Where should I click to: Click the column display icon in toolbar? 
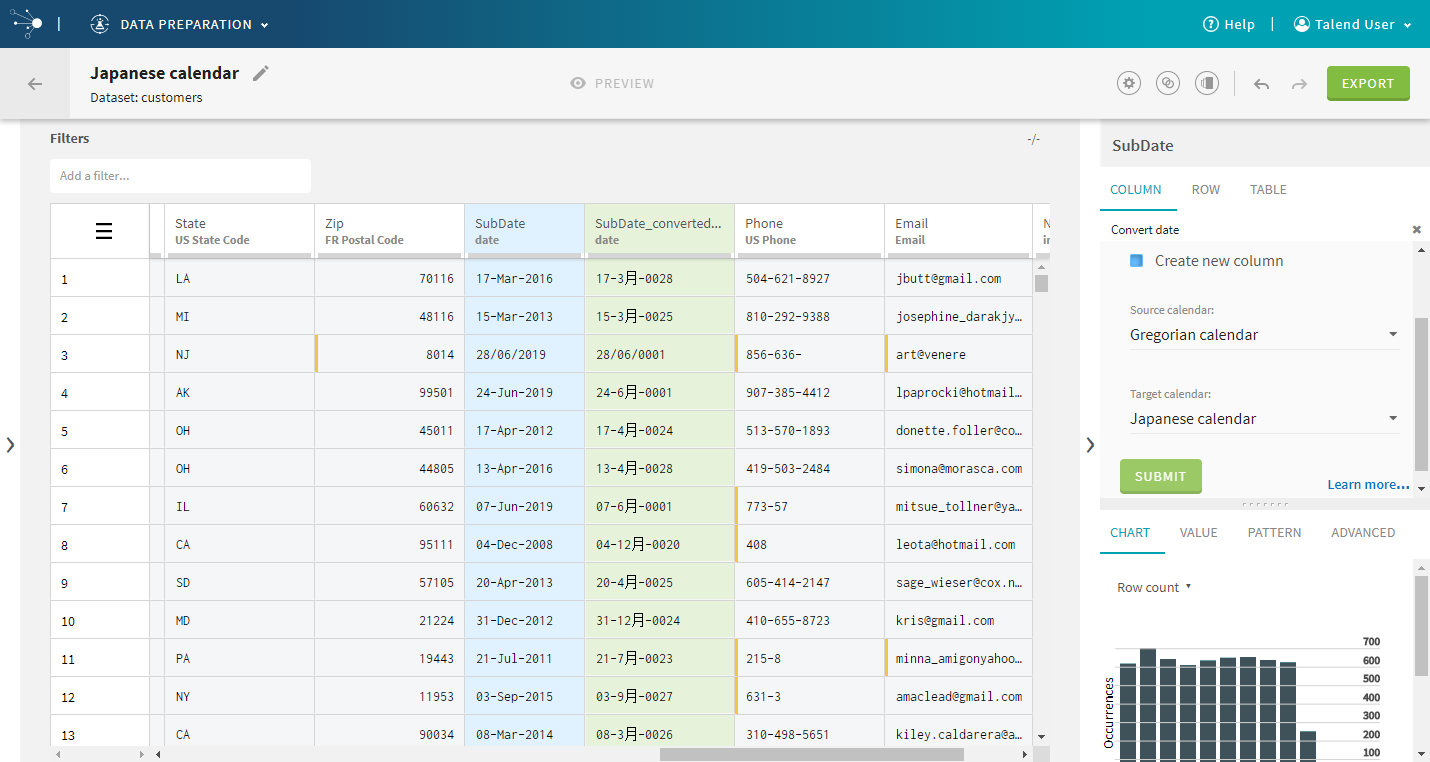coord(1207,84)
